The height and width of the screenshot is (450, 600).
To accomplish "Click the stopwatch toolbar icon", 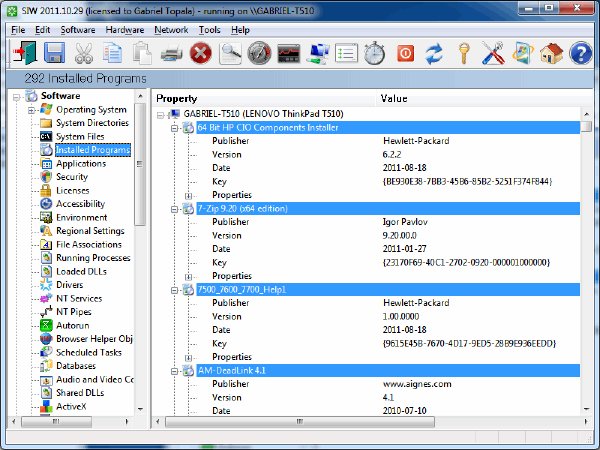I will (375, 53).
